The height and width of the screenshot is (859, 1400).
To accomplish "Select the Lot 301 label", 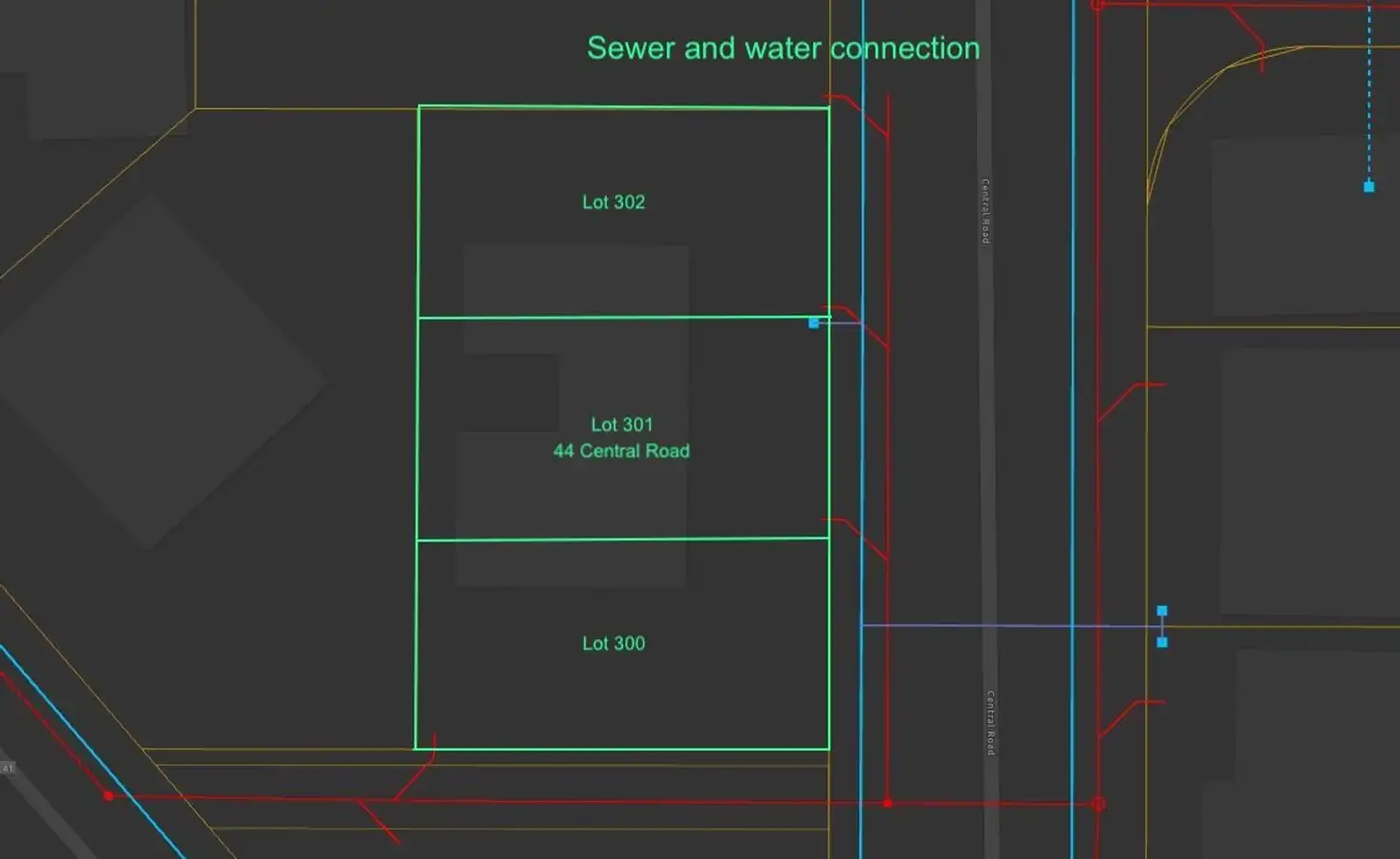I will click(x=621, y=424).
